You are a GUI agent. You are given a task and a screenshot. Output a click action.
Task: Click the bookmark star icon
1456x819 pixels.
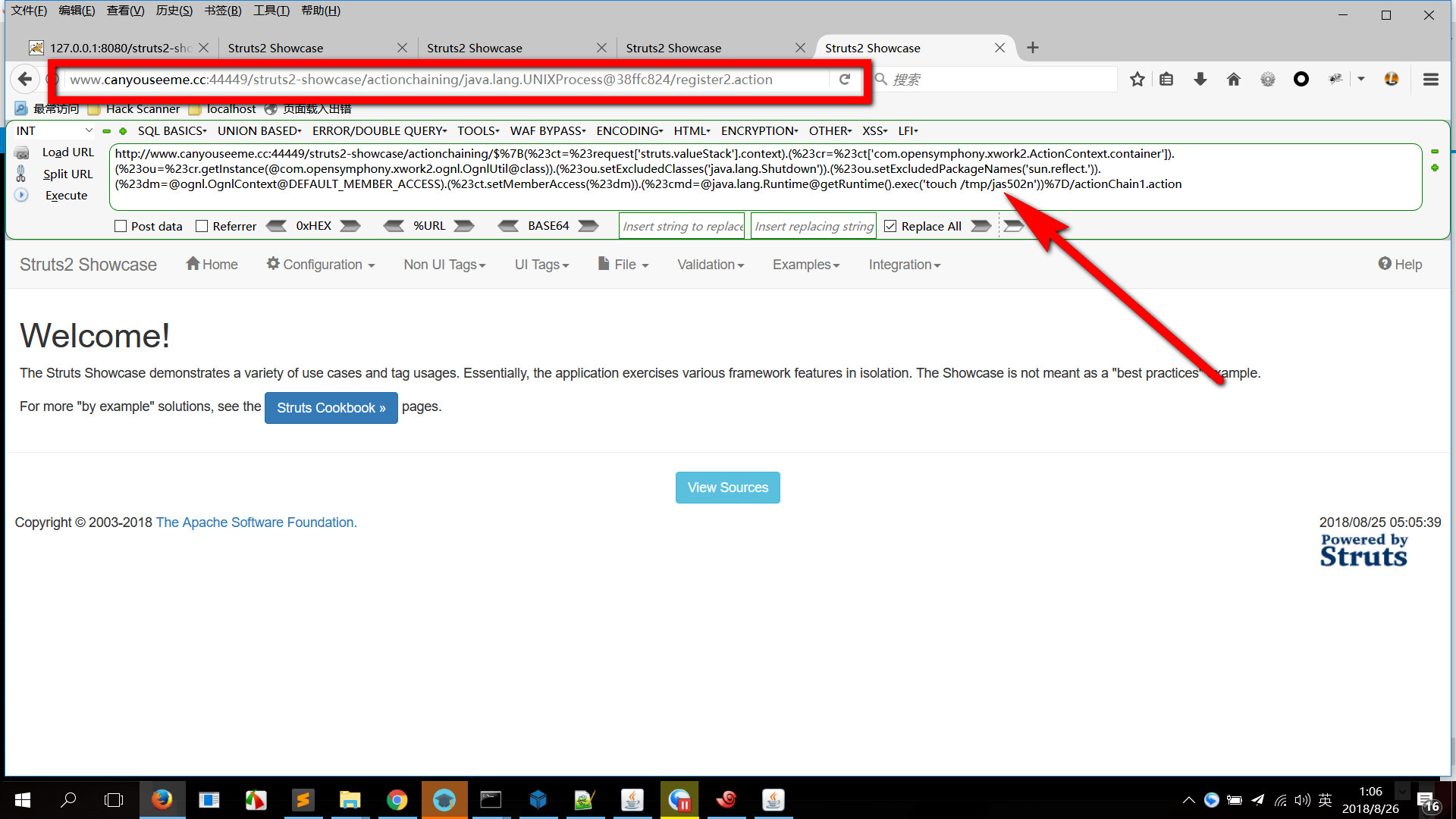(1137, 80)
